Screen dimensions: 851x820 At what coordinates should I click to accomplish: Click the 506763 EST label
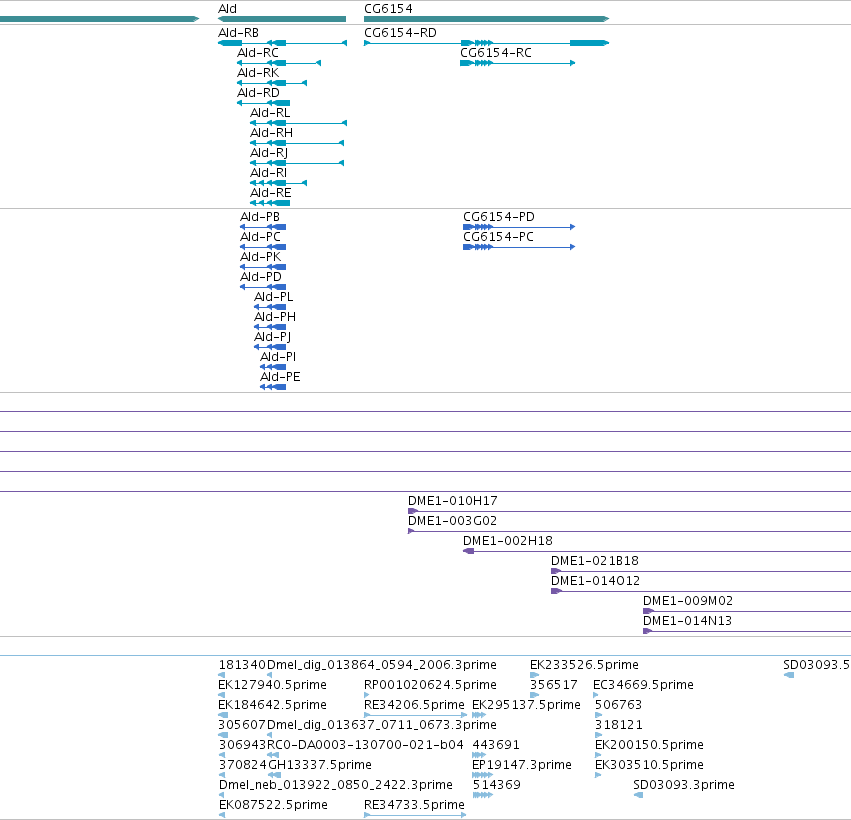pos(619,705)
